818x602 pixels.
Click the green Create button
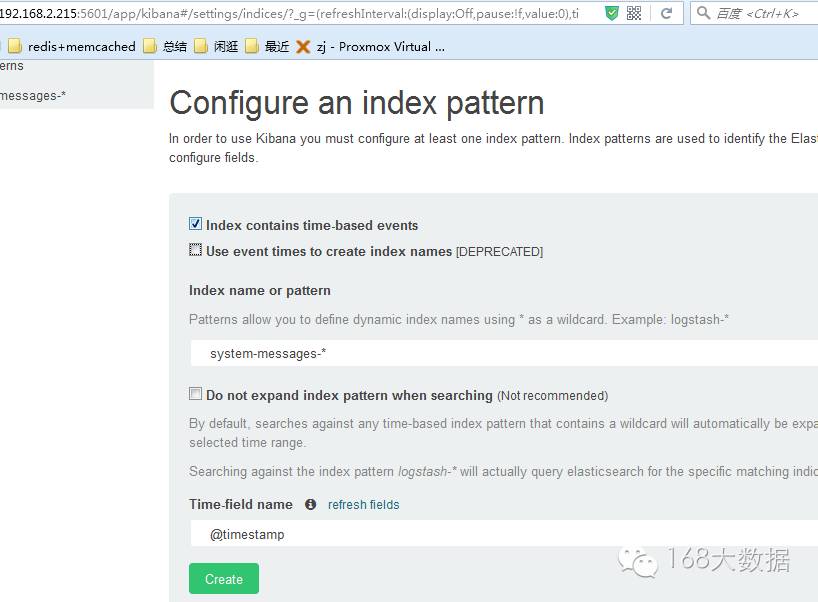click(x=224, y=579)
